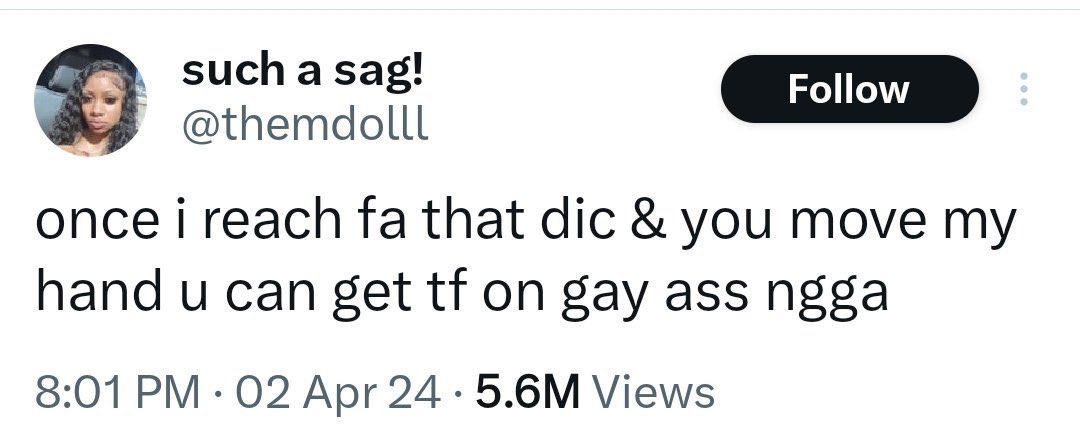Click the word Views beside the count
The height and width of the screenshot is (436, 1080).
point(654,393)
